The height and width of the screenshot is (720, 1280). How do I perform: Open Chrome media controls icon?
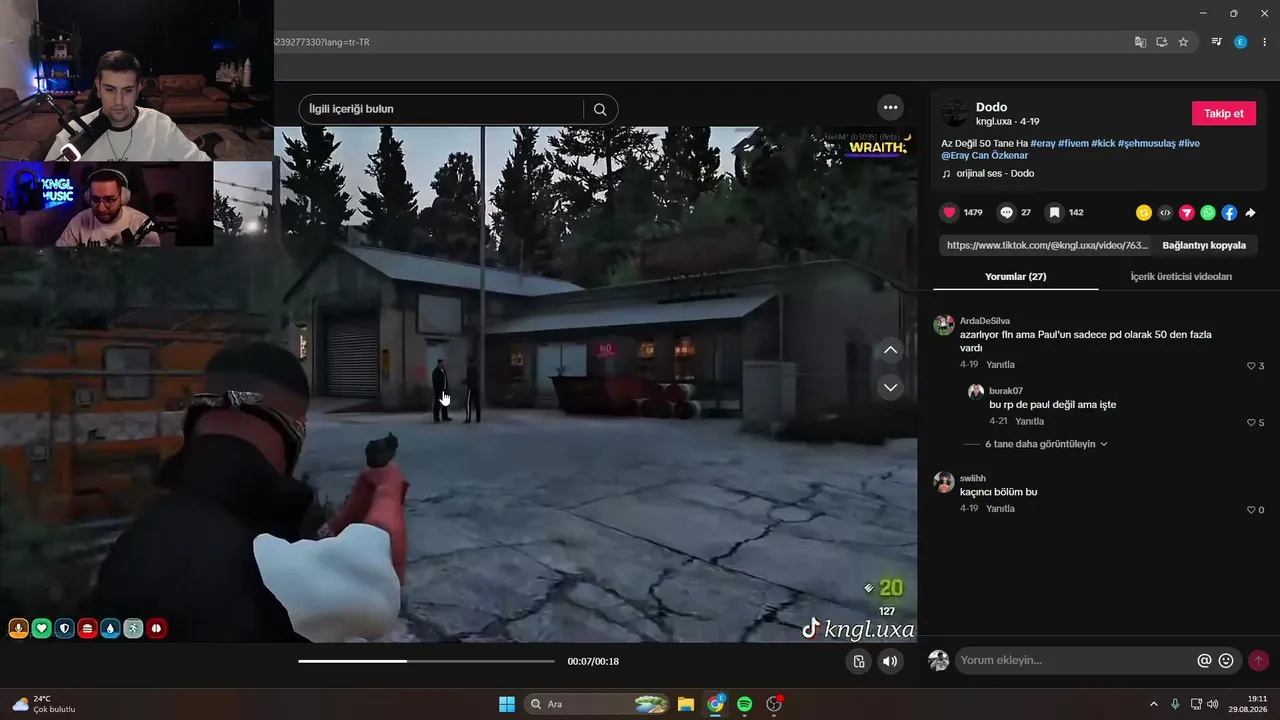tap(1217, 42)
